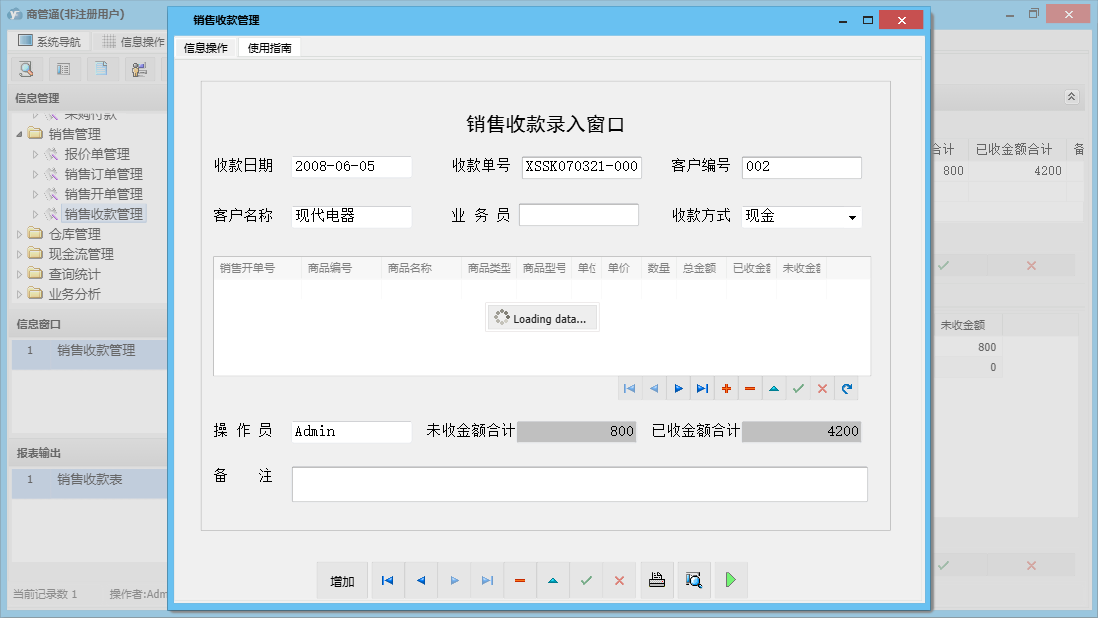This screenshot has width=1098, height=618.
Task: Click the Loading data progress indicator
Action: [x=542, y=317]
